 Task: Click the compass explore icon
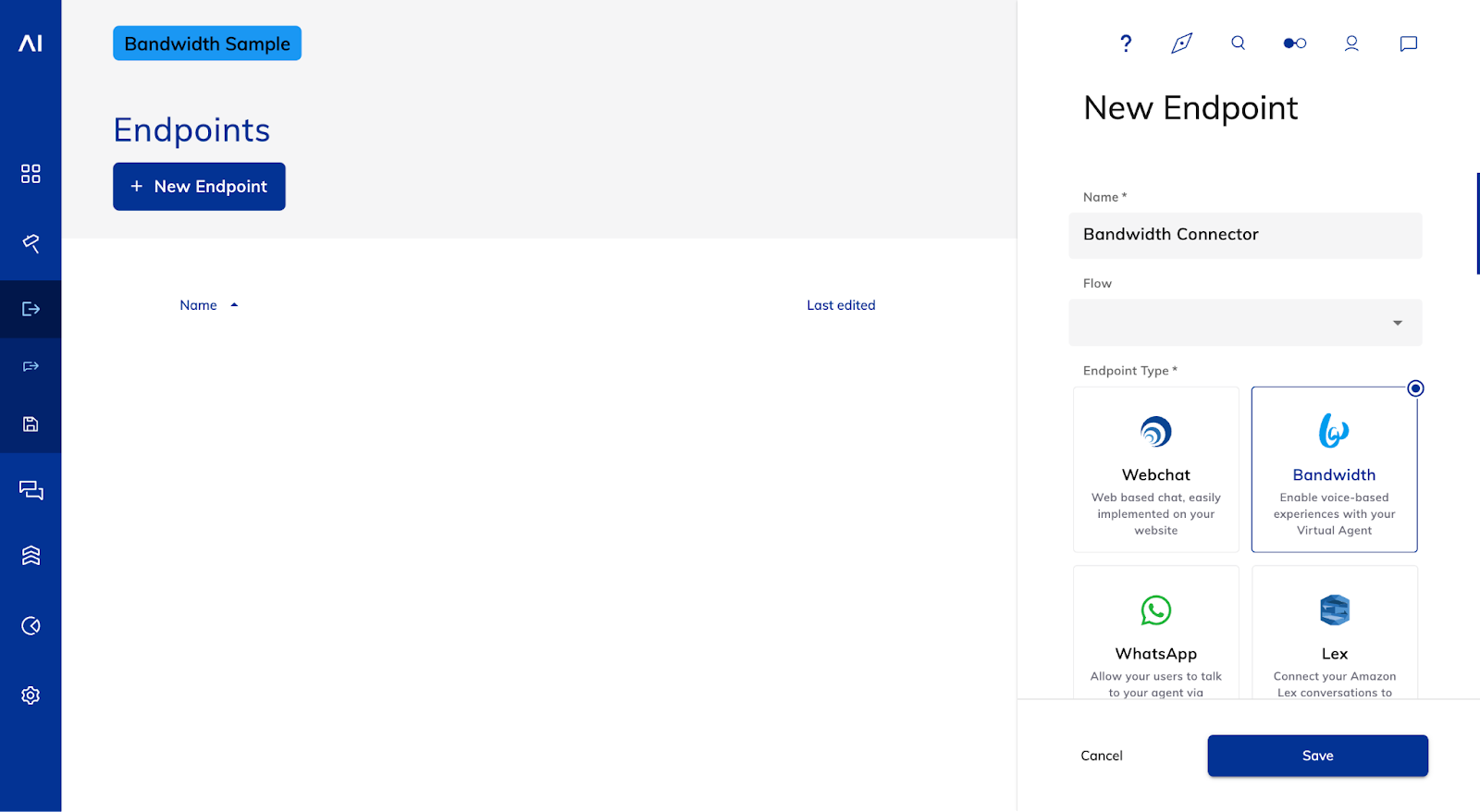tap(1182, 43)
